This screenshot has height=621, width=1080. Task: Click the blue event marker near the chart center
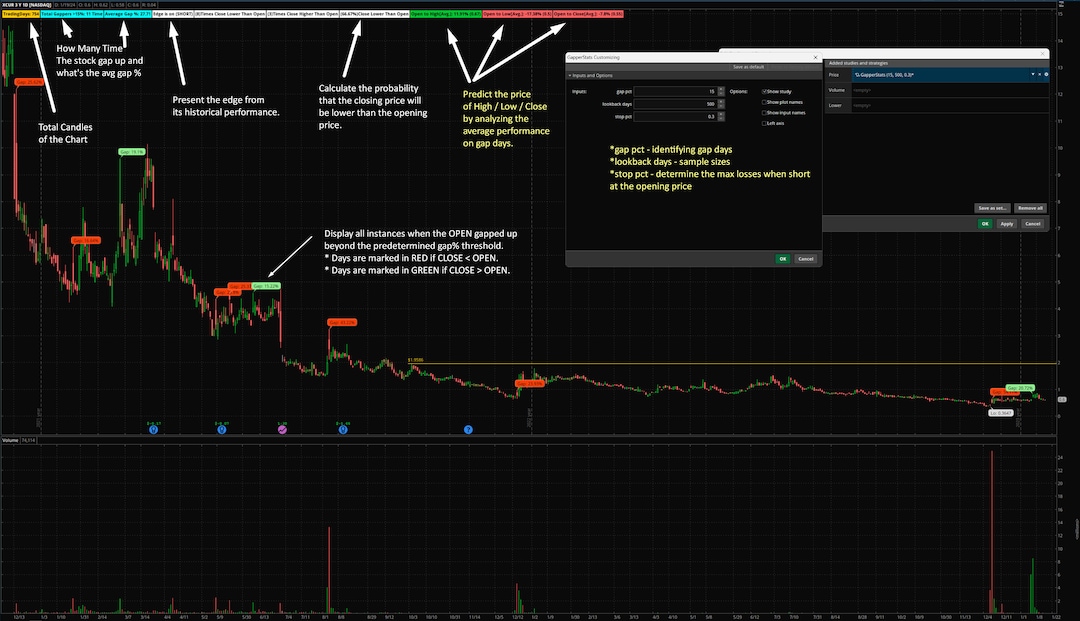pos(468,431)
